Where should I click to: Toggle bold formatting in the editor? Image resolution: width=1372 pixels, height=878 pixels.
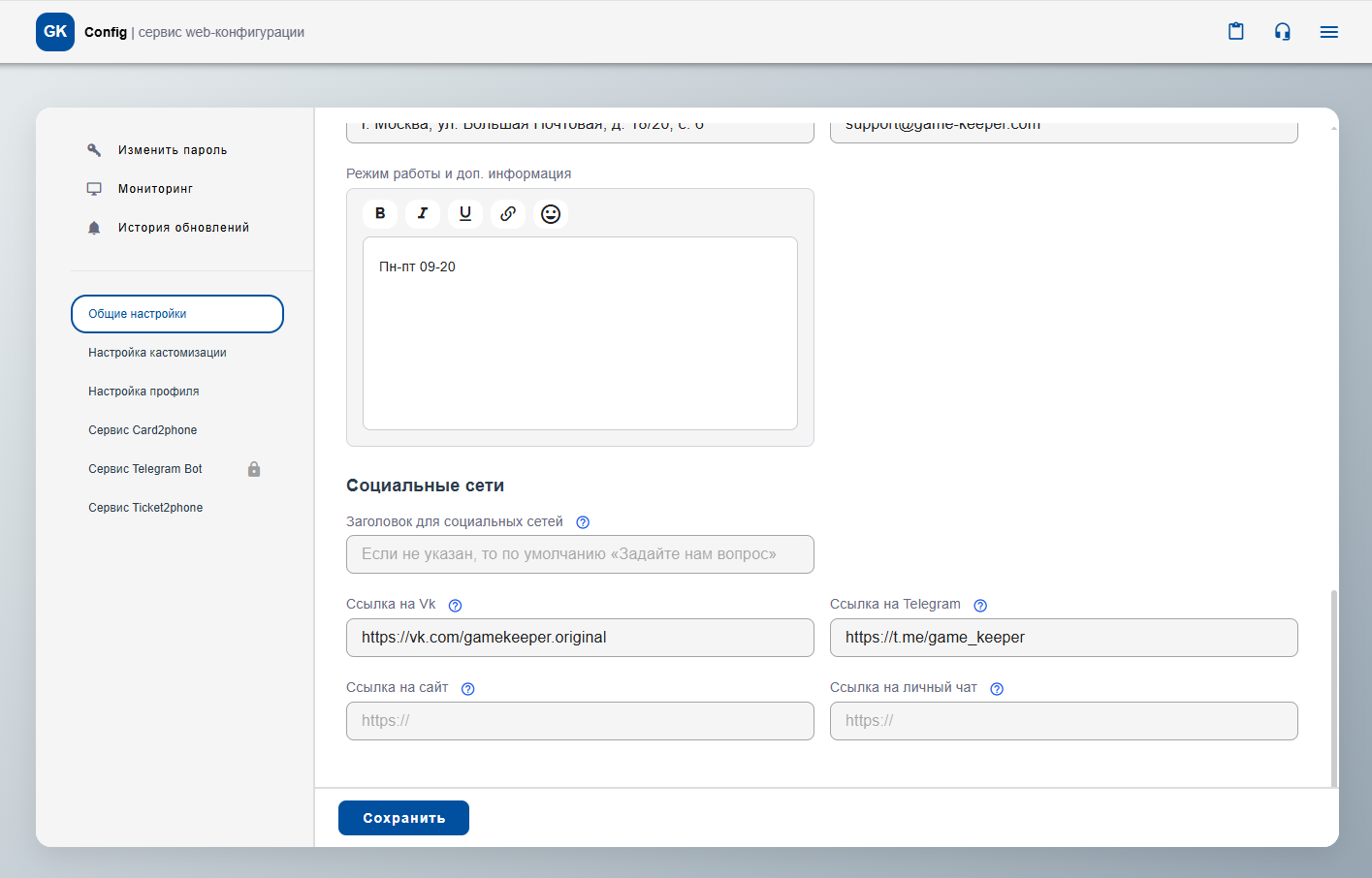click(x=380, y=214)
